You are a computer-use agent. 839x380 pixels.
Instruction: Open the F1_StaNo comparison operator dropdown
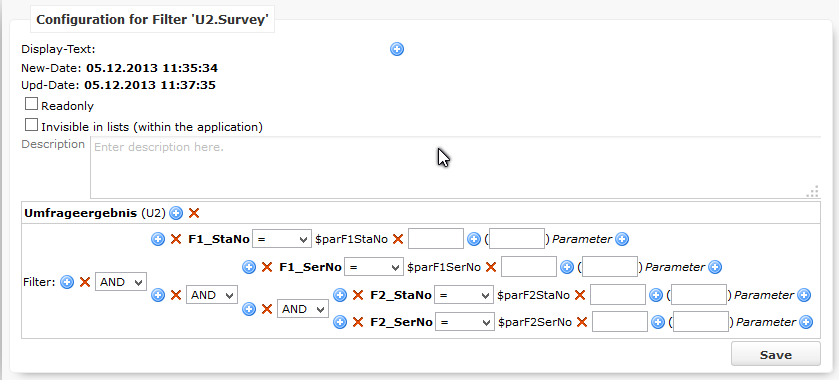click(281, 239)
